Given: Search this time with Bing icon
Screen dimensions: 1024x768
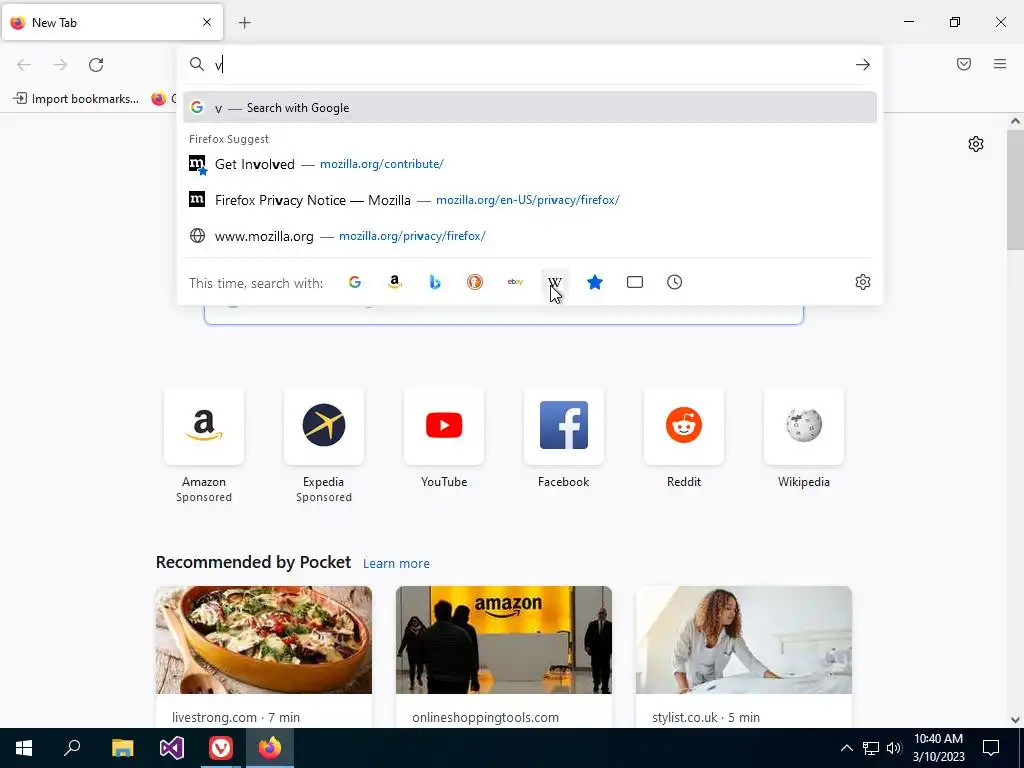Looking at the screenshot, I should (x=435, y=282).
